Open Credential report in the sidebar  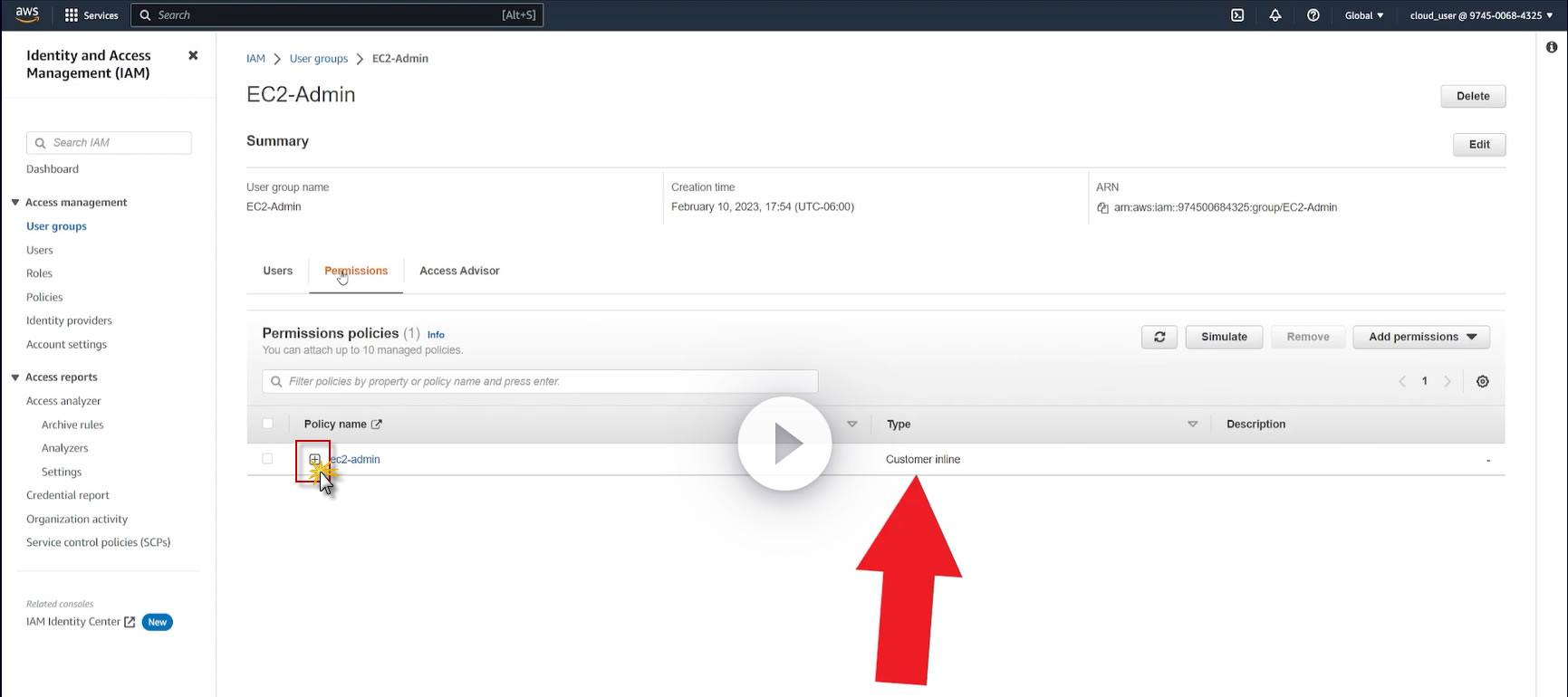[68, 495]
